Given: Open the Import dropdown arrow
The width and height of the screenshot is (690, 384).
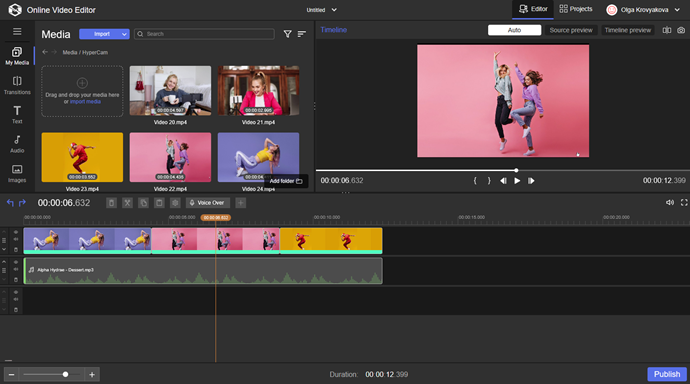Looking at the screenshot, I should click(x=124, y=34).
